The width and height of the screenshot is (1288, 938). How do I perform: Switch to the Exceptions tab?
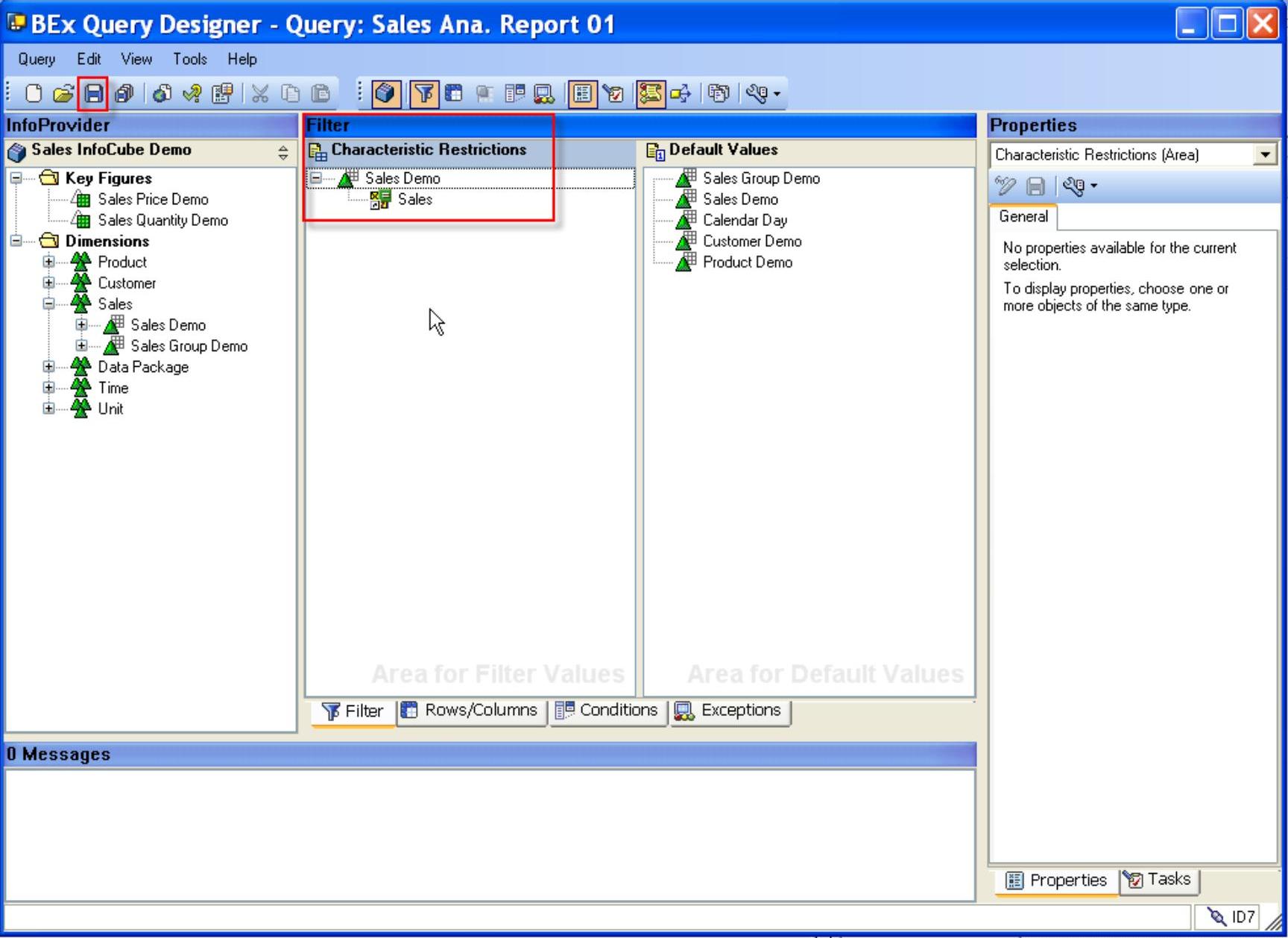(730, 711)
